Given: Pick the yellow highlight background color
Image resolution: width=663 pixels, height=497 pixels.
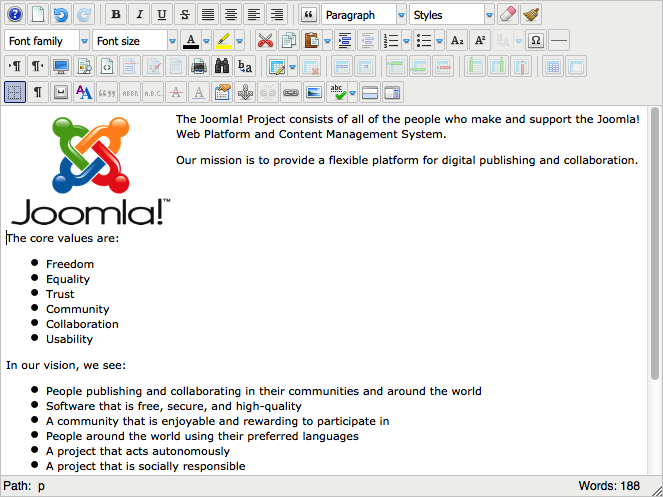Looking at the screenshot, I should click(223, 41).
